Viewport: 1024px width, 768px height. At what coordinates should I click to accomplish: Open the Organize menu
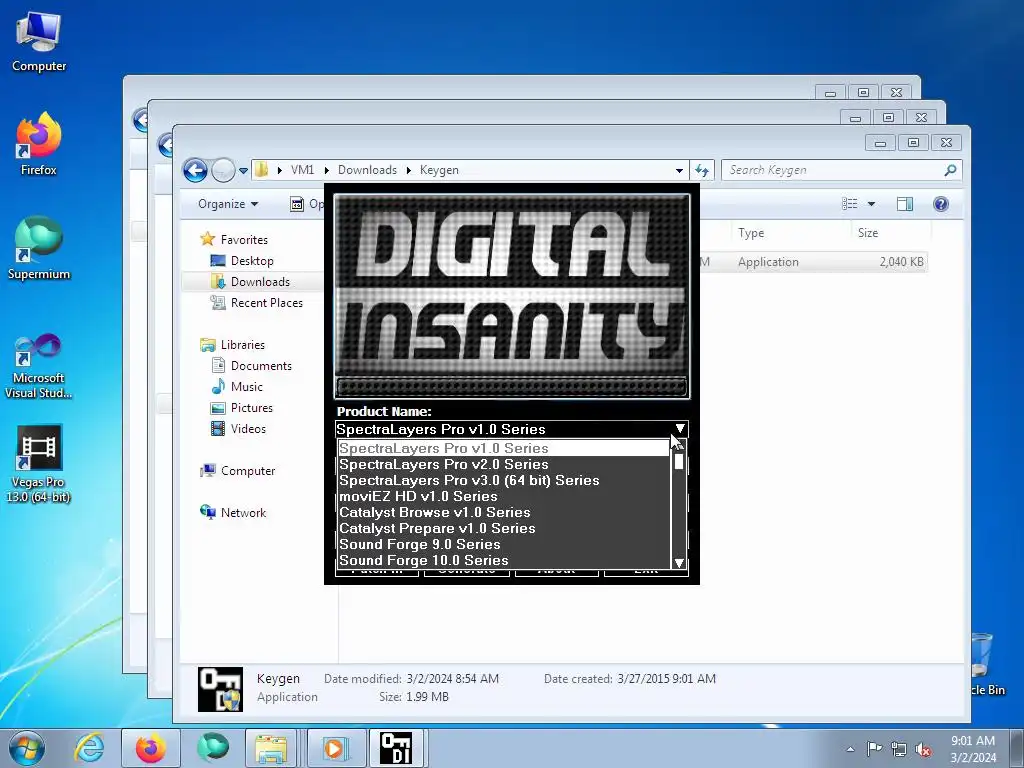tap(228, 204)
